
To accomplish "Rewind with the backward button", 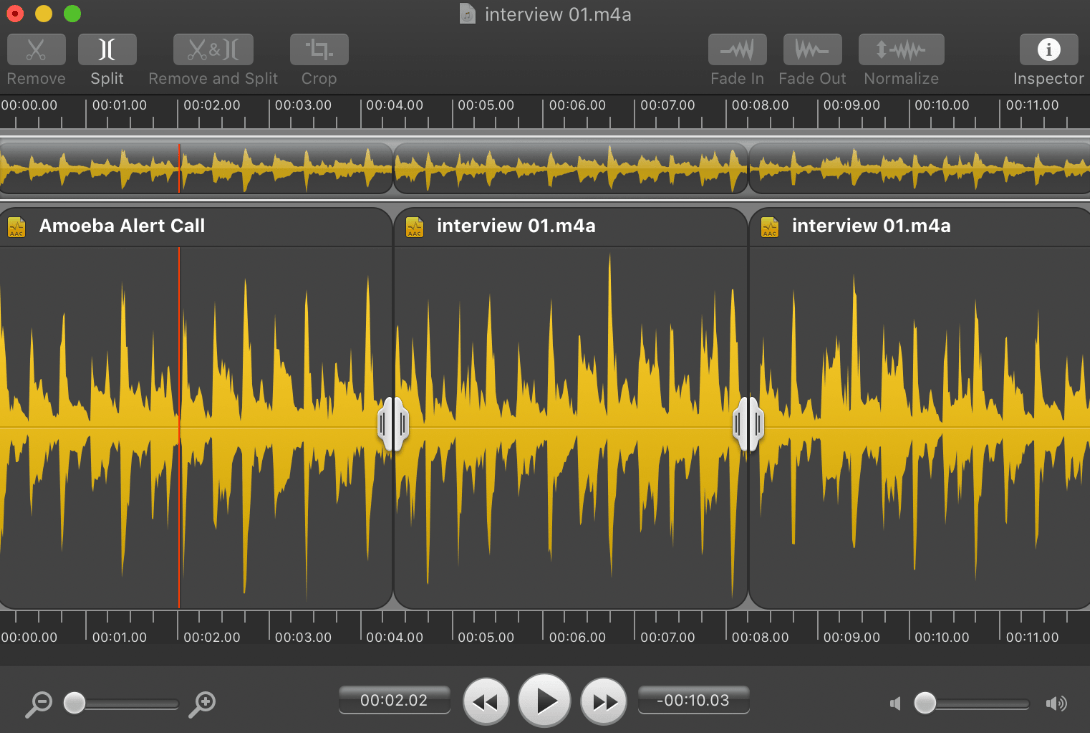I will 486,702.
